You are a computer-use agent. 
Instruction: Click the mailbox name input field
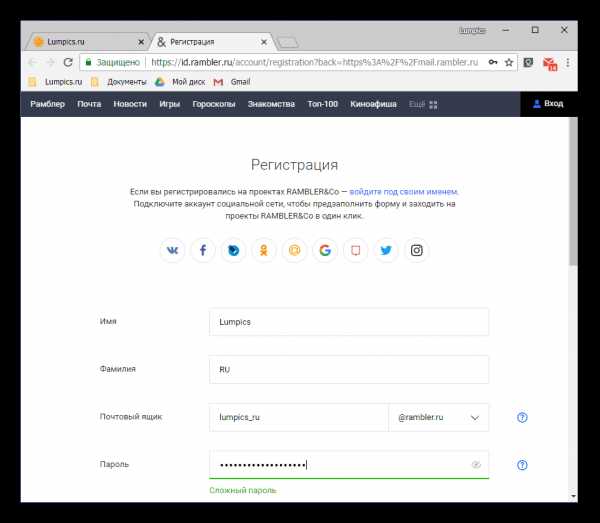[x=299, y=417]
